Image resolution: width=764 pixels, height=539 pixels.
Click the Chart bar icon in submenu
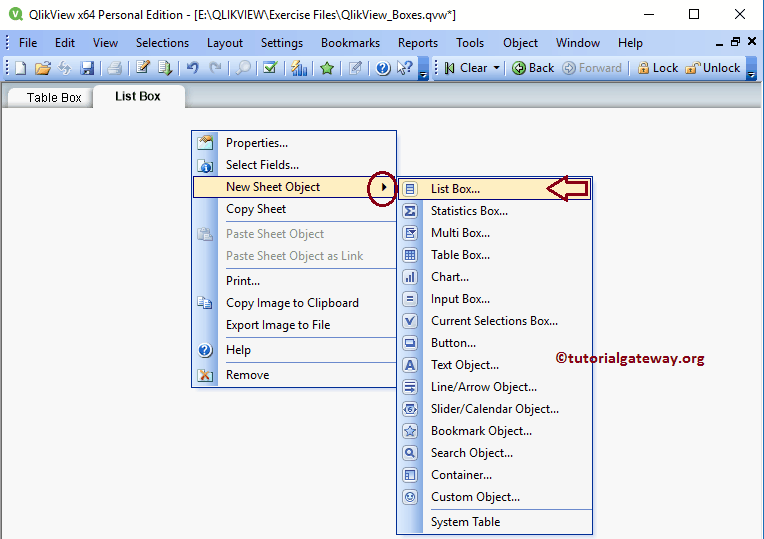[x=410, y=277]
